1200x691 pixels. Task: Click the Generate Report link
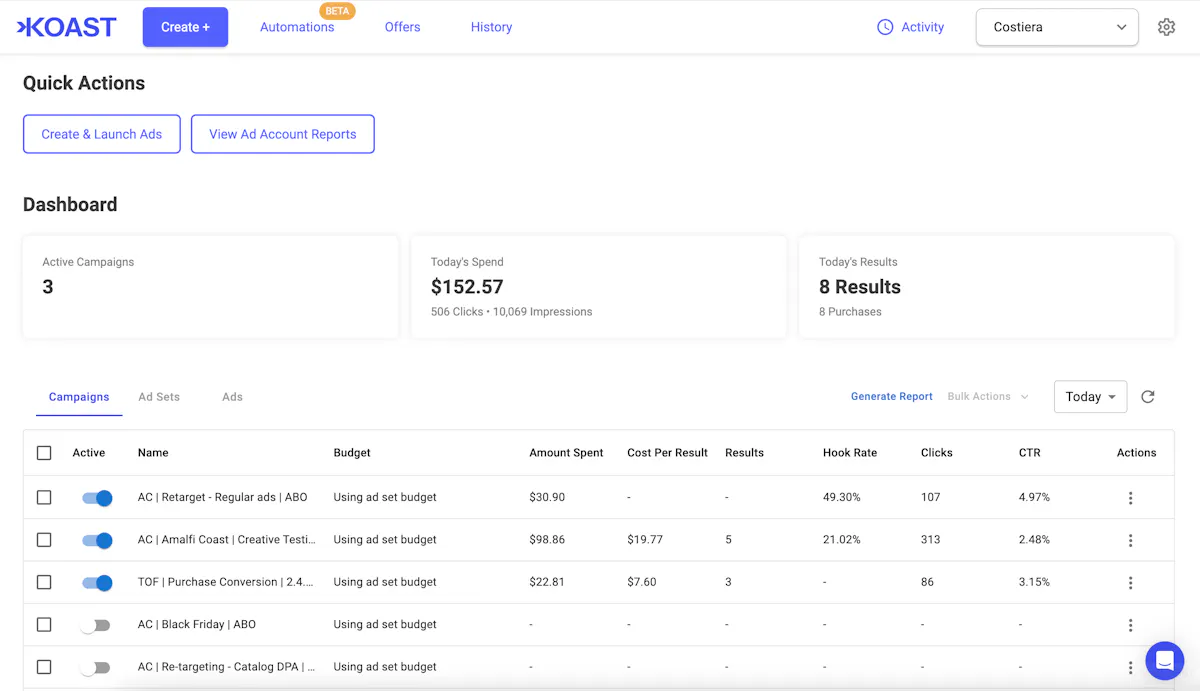pyautogui.click(x=892, y=397)
